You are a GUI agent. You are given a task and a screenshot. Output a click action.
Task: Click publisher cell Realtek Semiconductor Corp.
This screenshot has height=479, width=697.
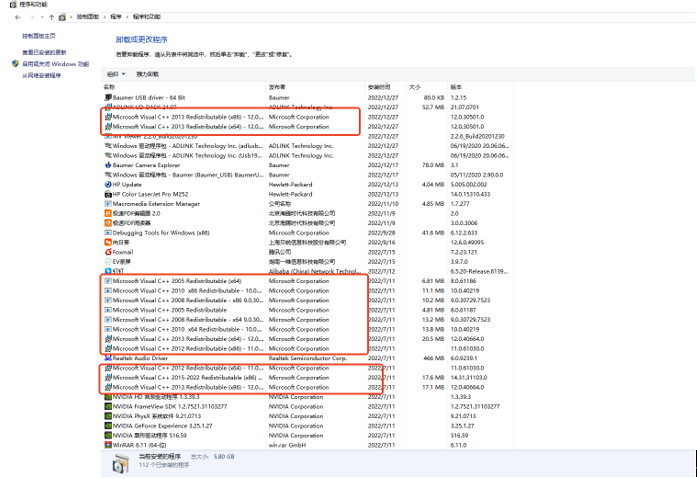(x=308, y=358)
